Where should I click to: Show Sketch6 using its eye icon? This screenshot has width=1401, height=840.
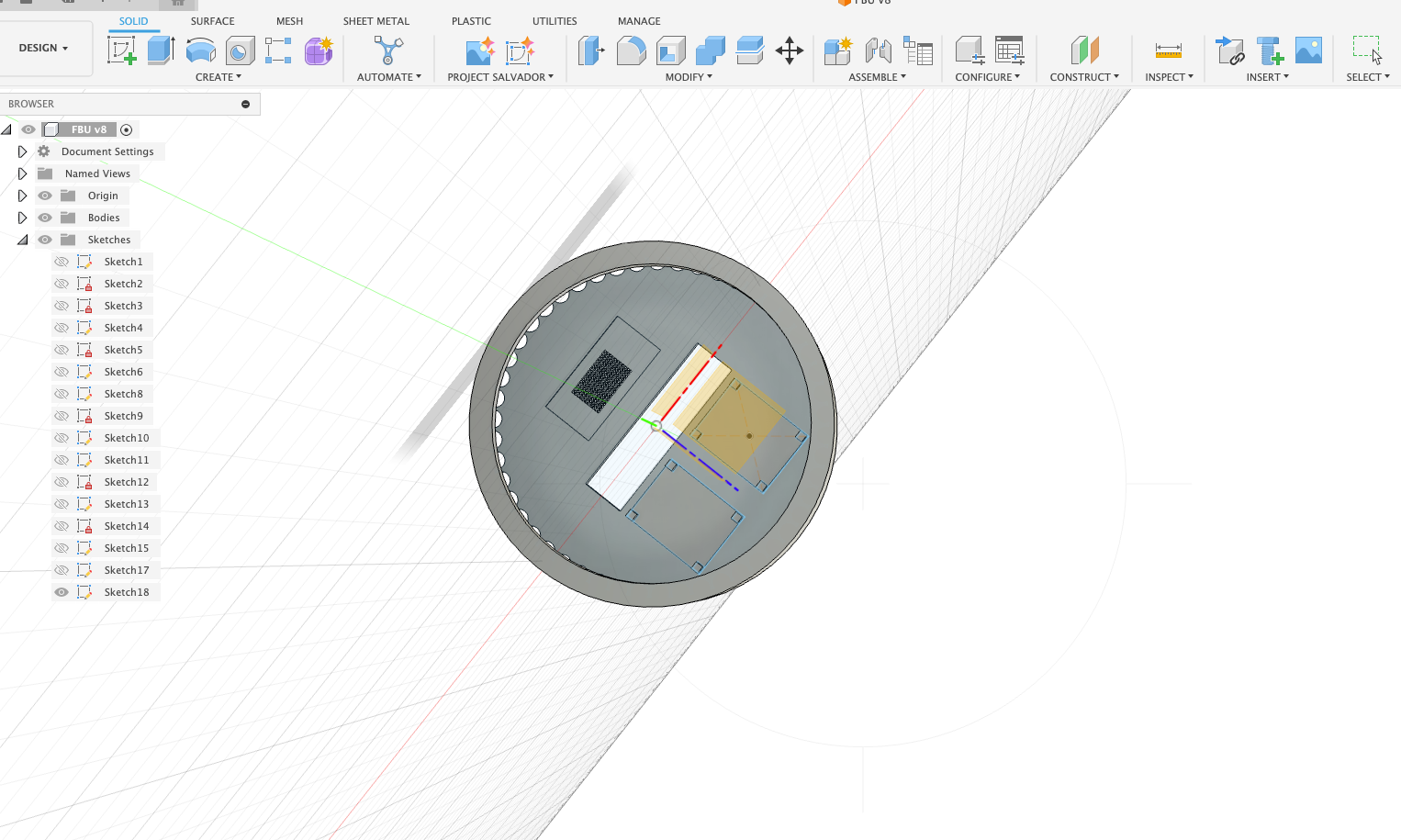pos(62,372)
